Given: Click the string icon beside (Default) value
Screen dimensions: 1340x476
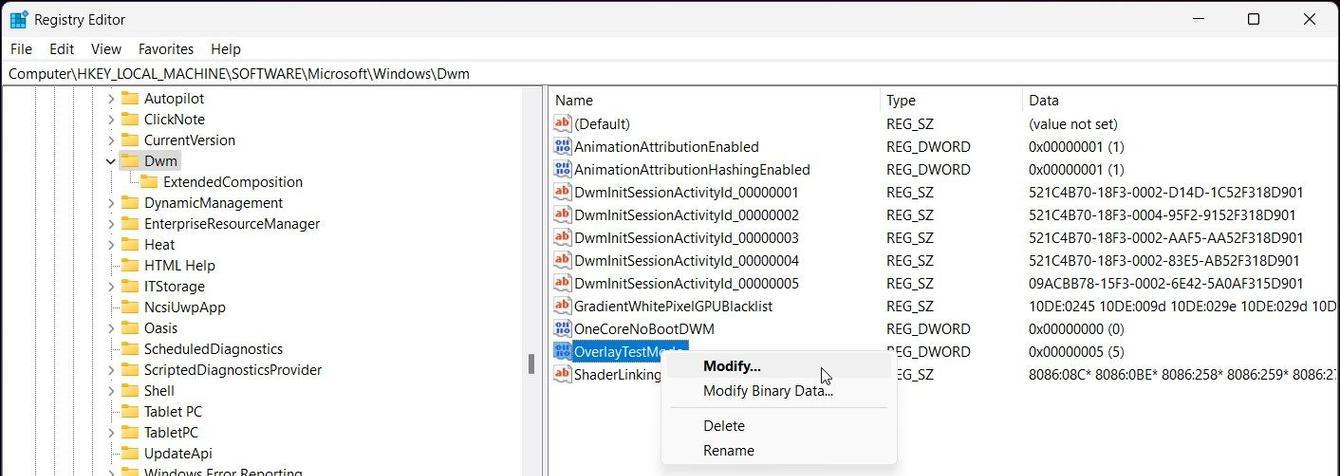Looking at the screenshot, I should click(562, 124).
